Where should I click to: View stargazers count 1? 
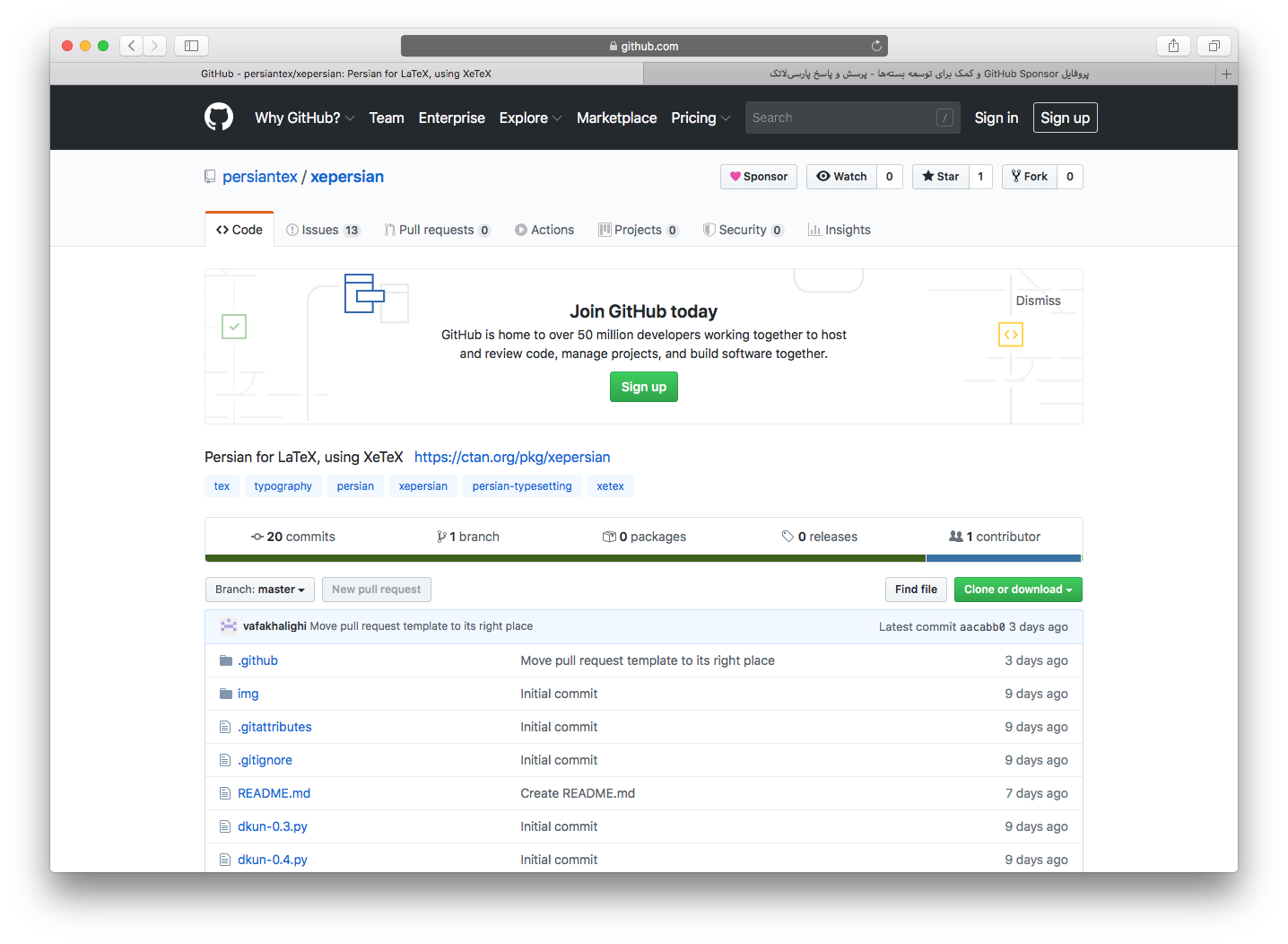[x=980, y=177]
